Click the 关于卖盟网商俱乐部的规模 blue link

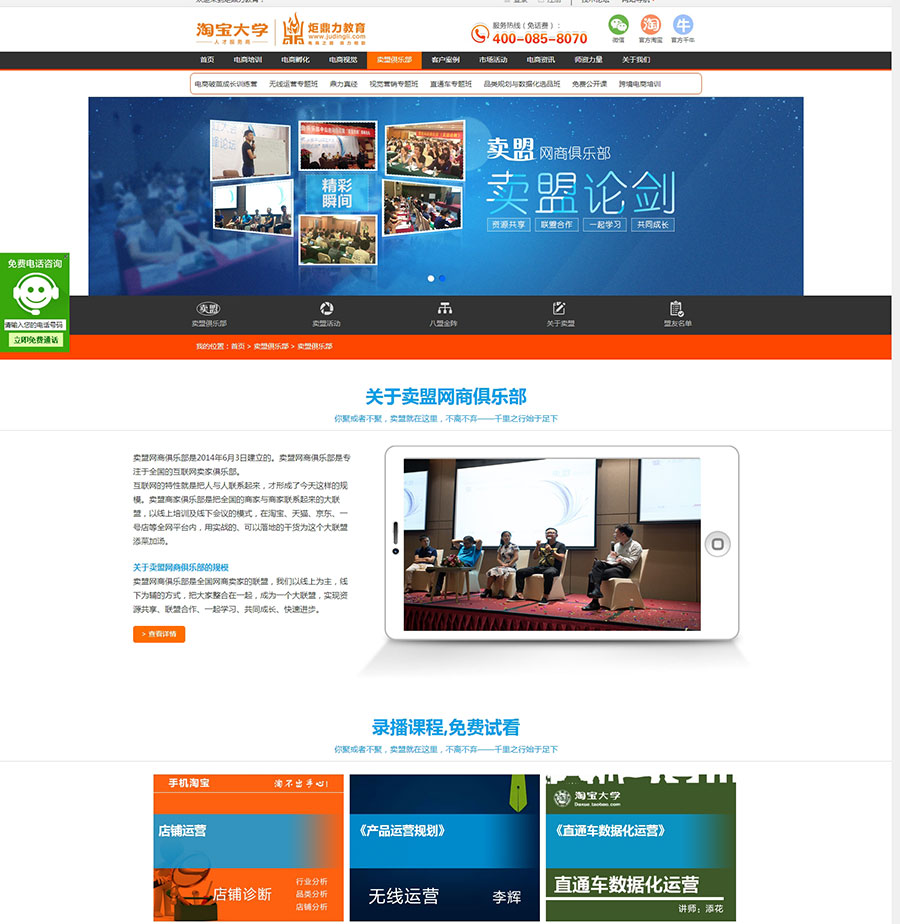click(x=180, y=567)
